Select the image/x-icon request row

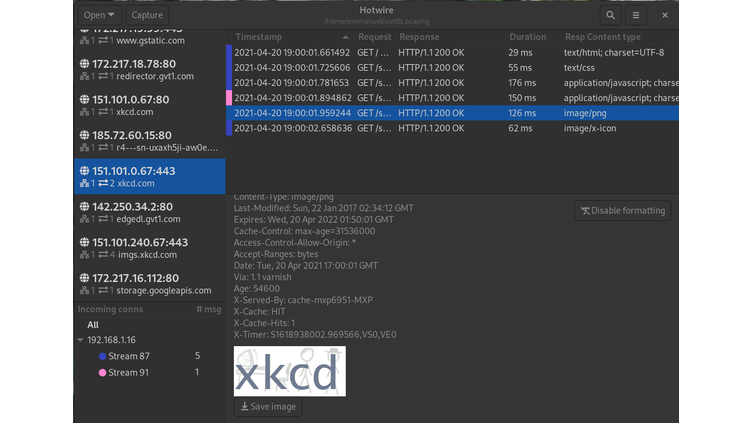point(450,129)
